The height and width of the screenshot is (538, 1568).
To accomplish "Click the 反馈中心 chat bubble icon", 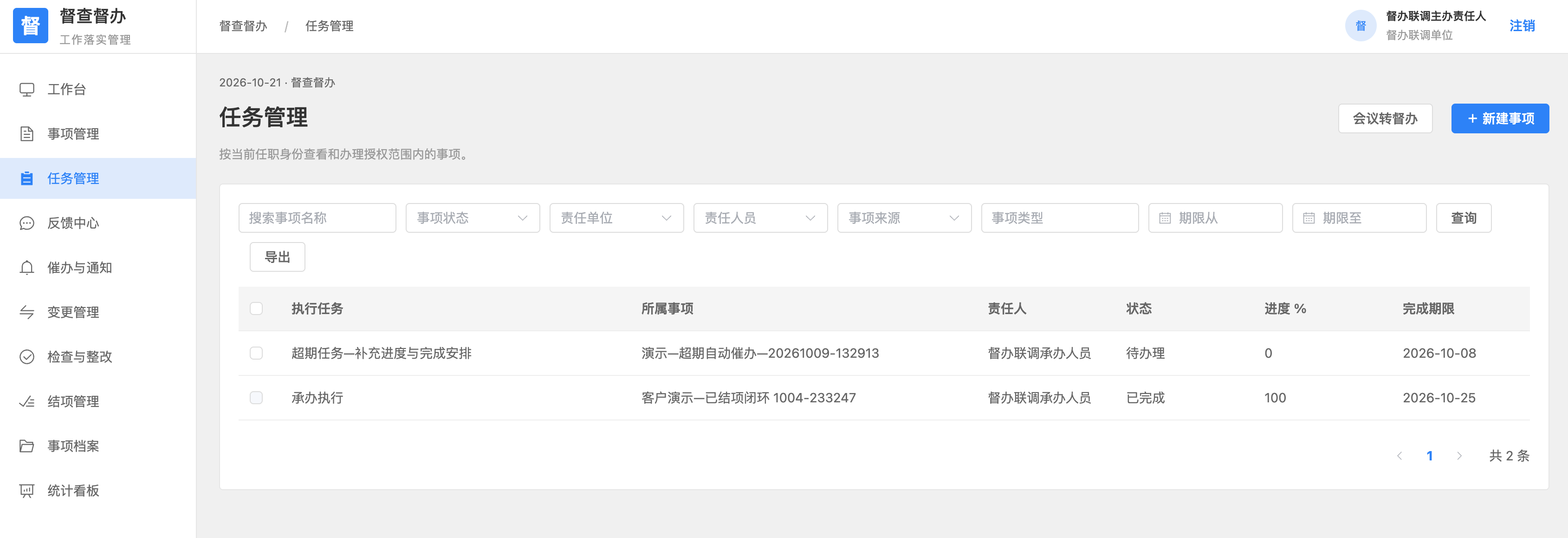I will click(x=27, y=223).
